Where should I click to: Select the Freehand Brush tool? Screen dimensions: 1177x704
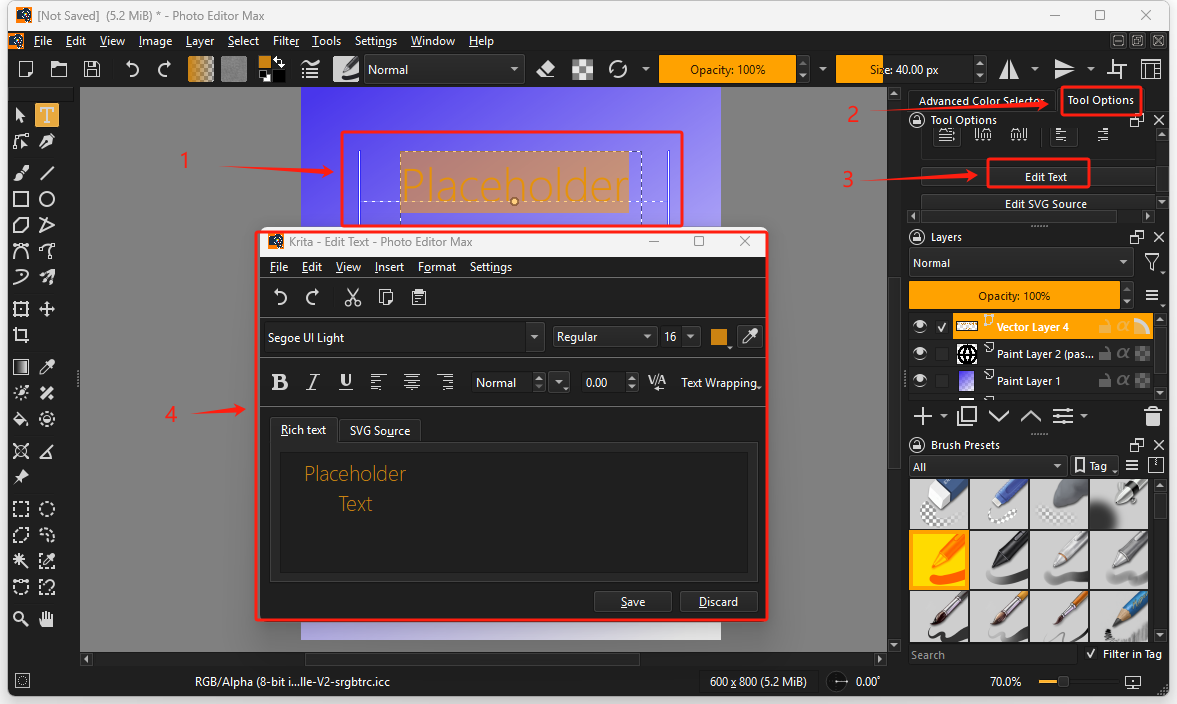click(21, 173)
